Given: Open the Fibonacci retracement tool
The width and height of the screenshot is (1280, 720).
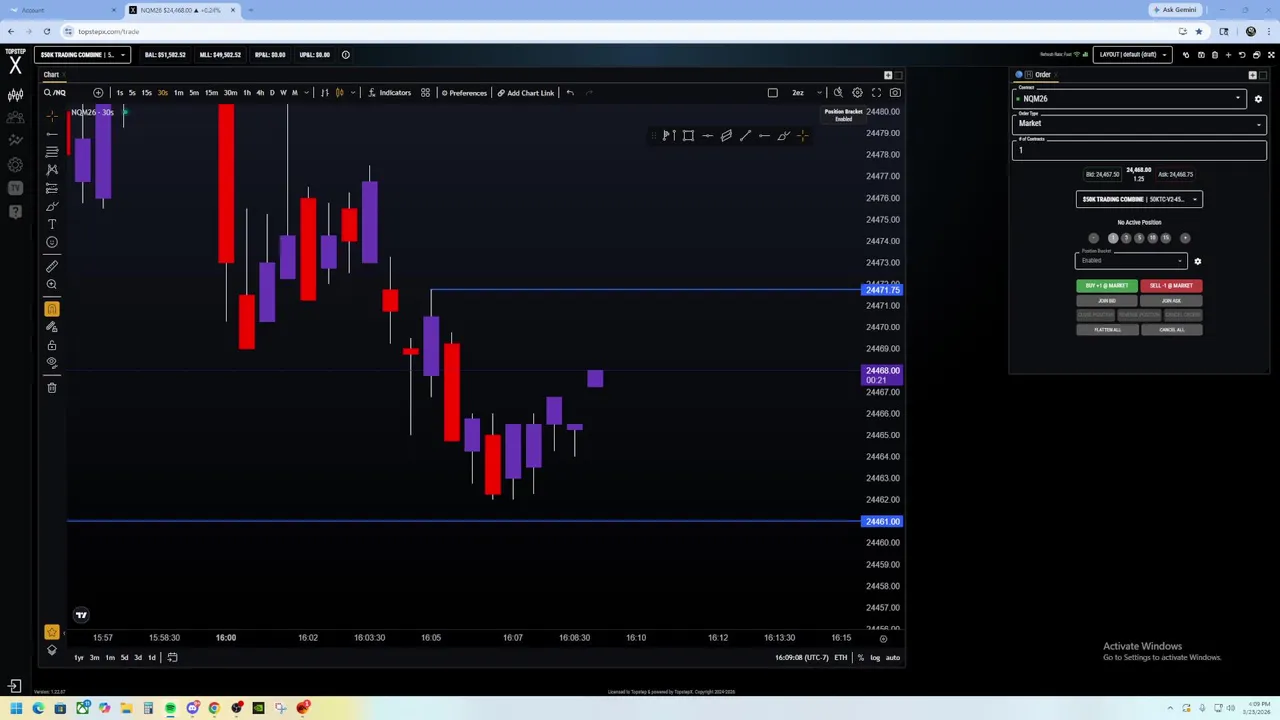Looking at the screenshot, I should pyautogui.click(x=52, y=152).
